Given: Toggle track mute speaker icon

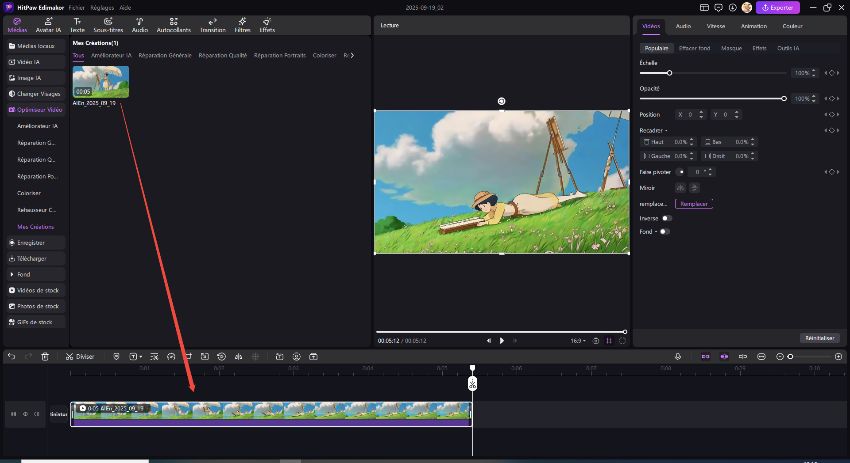Looking at the screenshot, I should point(37,414).
